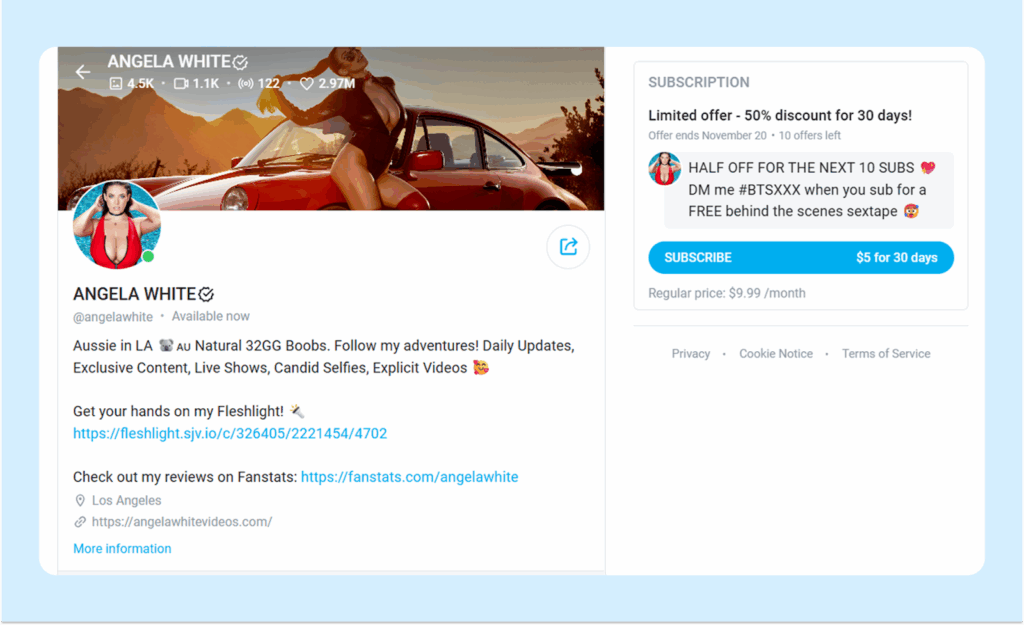Click the location pin icon
Screen dimensions: 1024x625
pos(80,499)
